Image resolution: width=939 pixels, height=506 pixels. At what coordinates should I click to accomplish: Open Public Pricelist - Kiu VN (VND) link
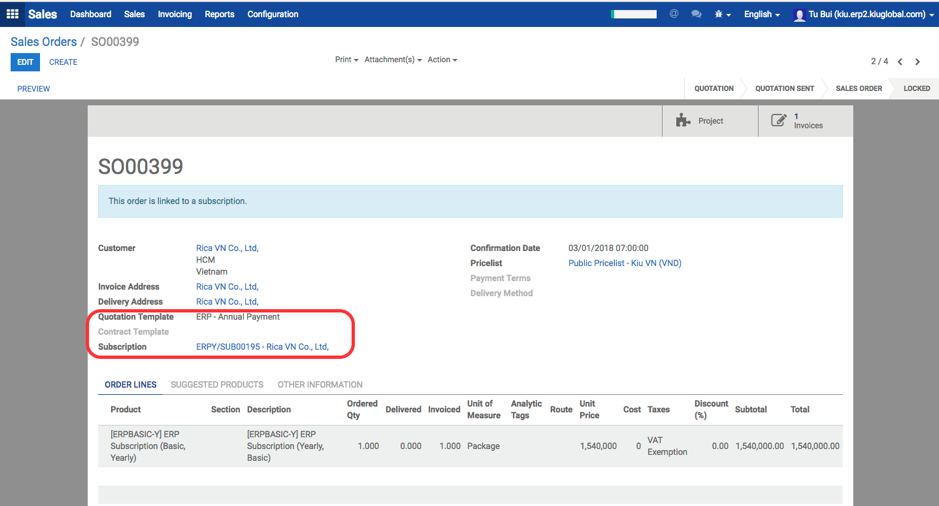(x=625, y=263)
